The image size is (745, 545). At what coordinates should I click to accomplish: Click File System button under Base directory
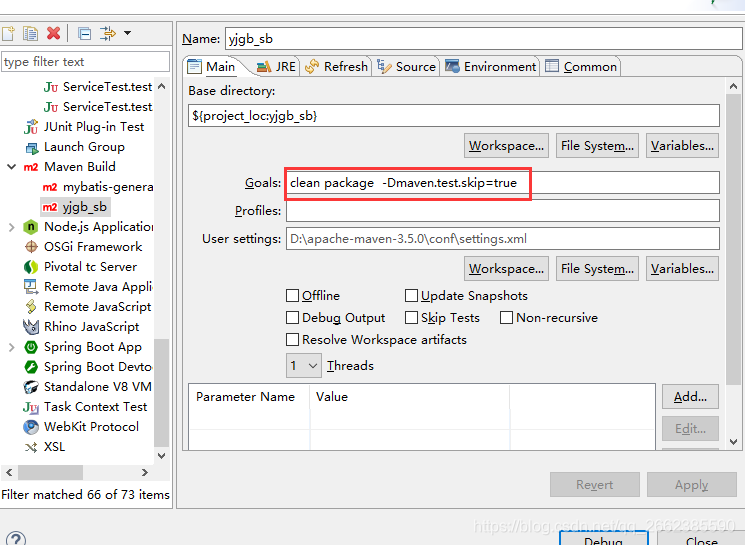(597, 146)
